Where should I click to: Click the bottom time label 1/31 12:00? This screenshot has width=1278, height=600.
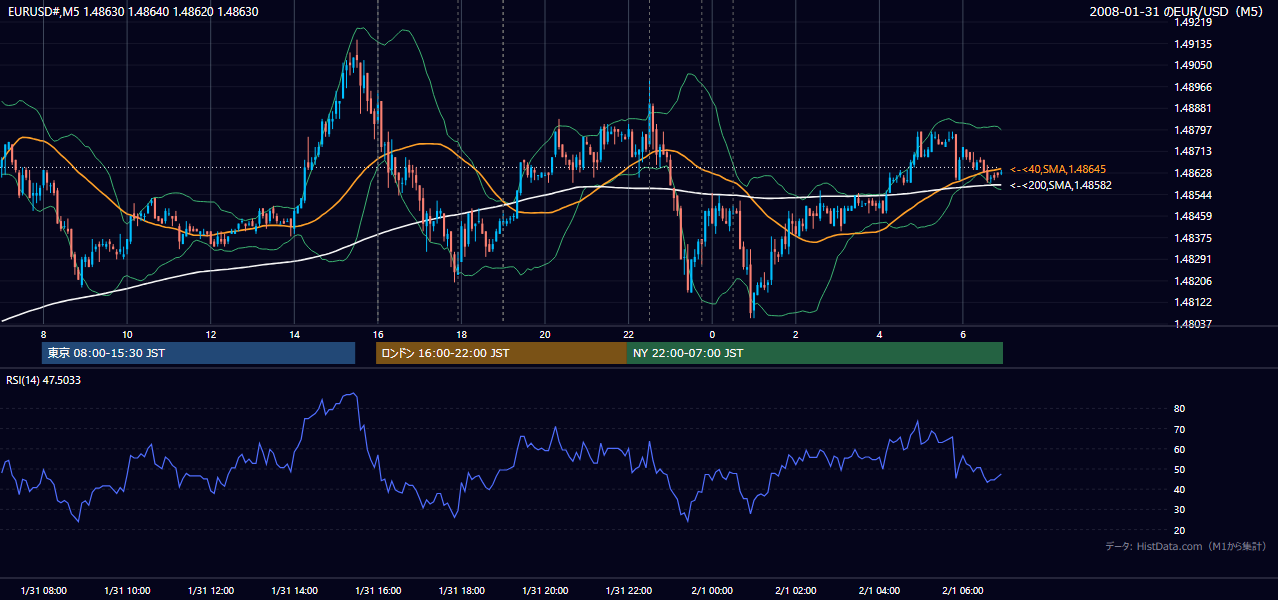[x=211, y=591]
